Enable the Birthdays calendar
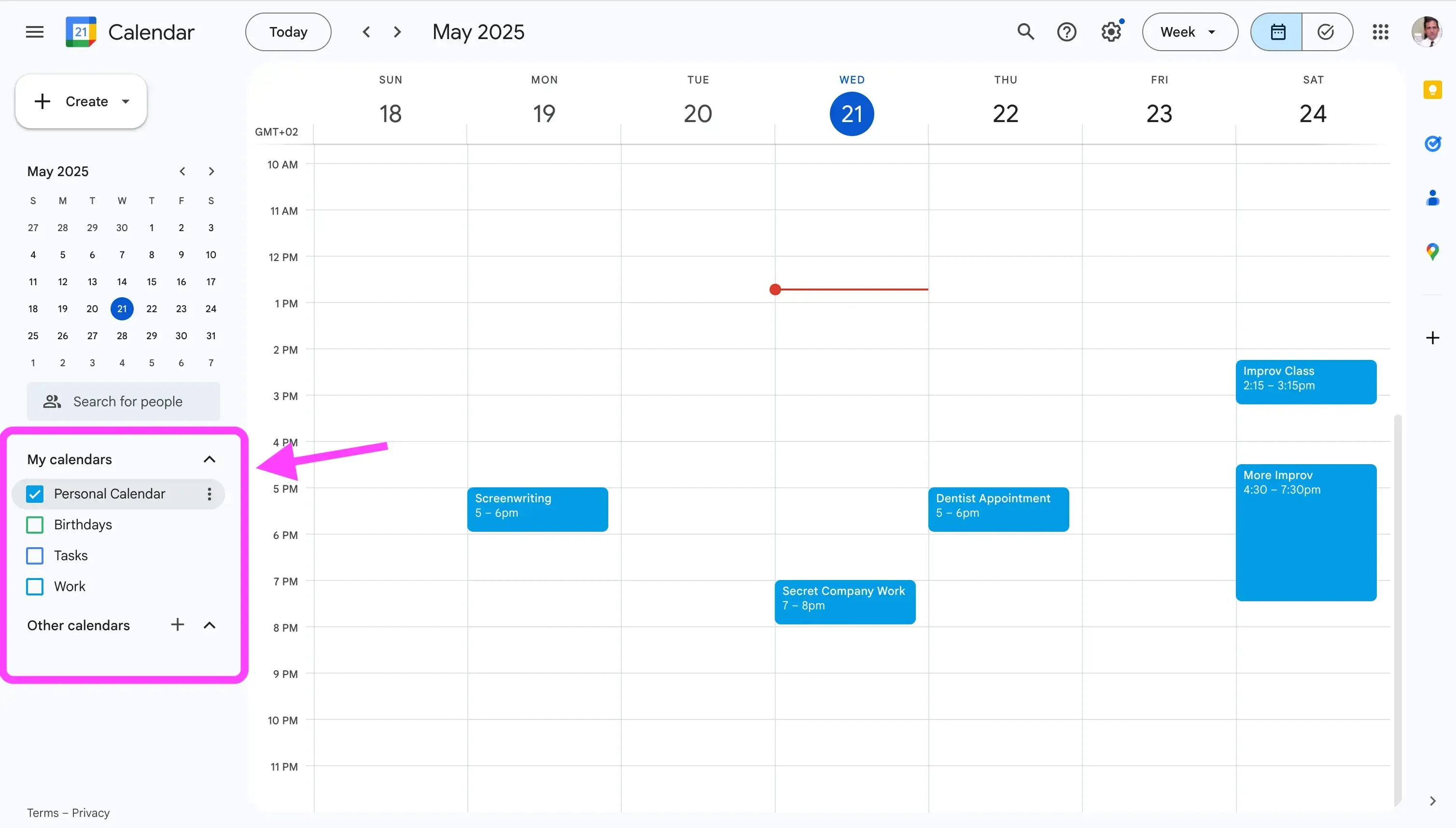The image size is (1456, 828). click(34, 524)
